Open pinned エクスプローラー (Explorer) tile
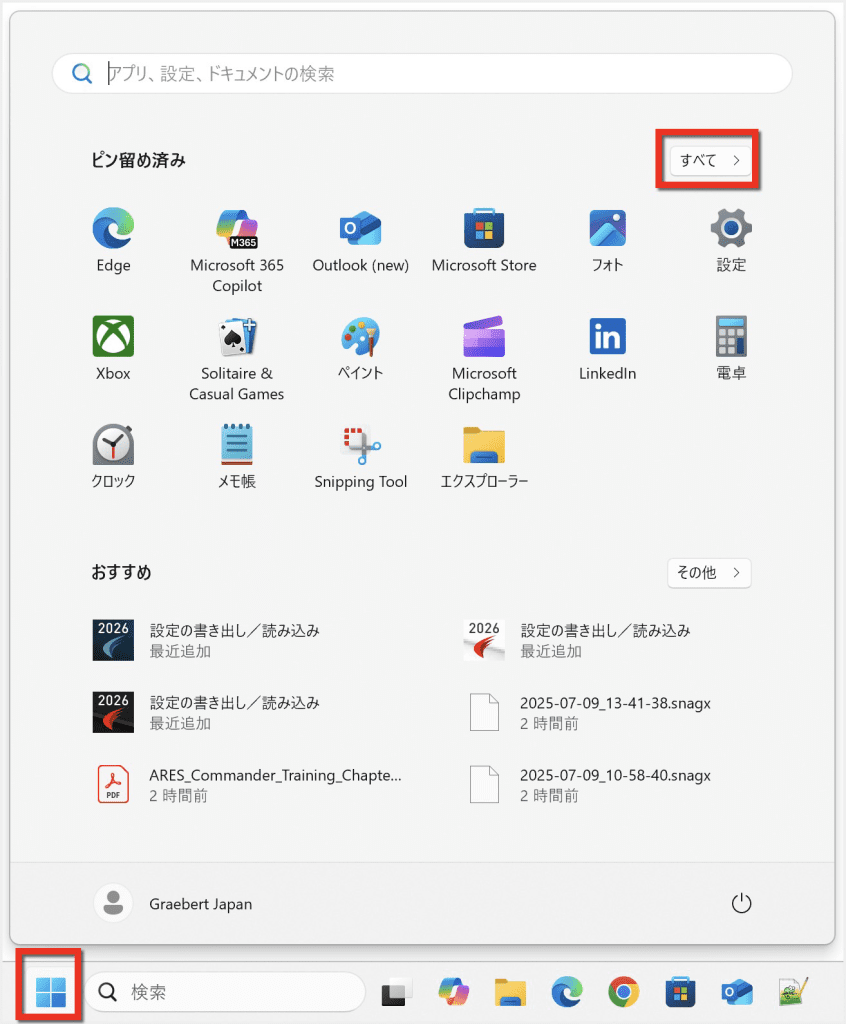The height and width of the screenshot is (1024, 846). tap(484, 456)
